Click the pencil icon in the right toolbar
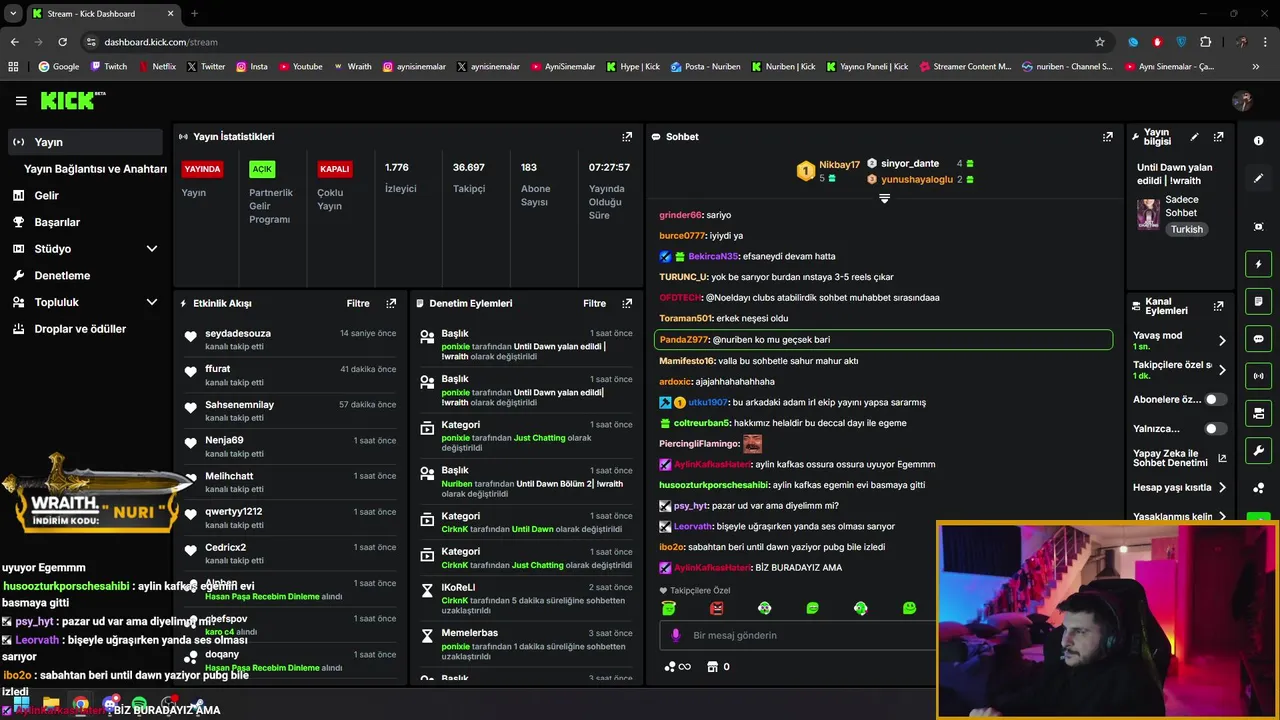Viewport: 1280px width, 720px height. tap(1258, 178)
